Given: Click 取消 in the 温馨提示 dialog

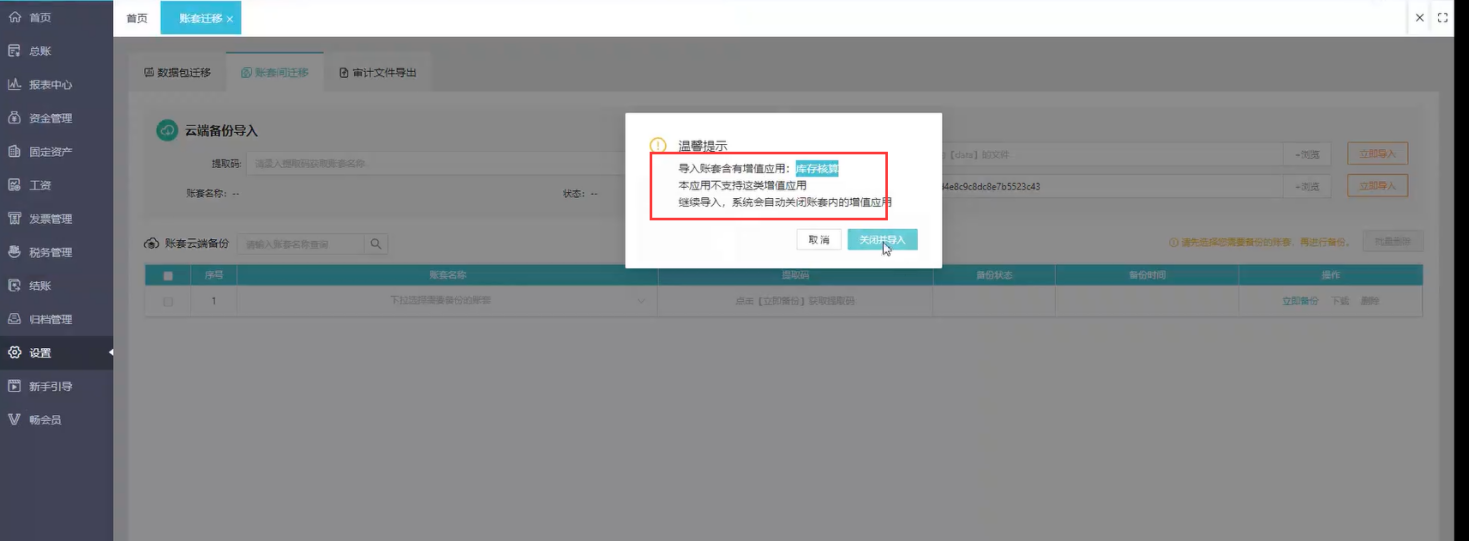Looking at the screenshot, I should coord(818,240).
